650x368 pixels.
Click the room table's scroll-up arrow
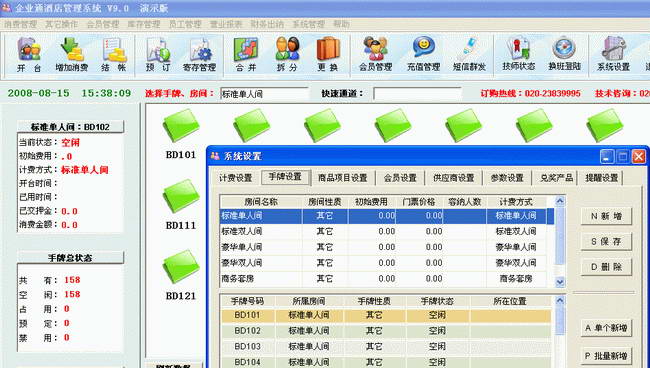coord(560,201)
